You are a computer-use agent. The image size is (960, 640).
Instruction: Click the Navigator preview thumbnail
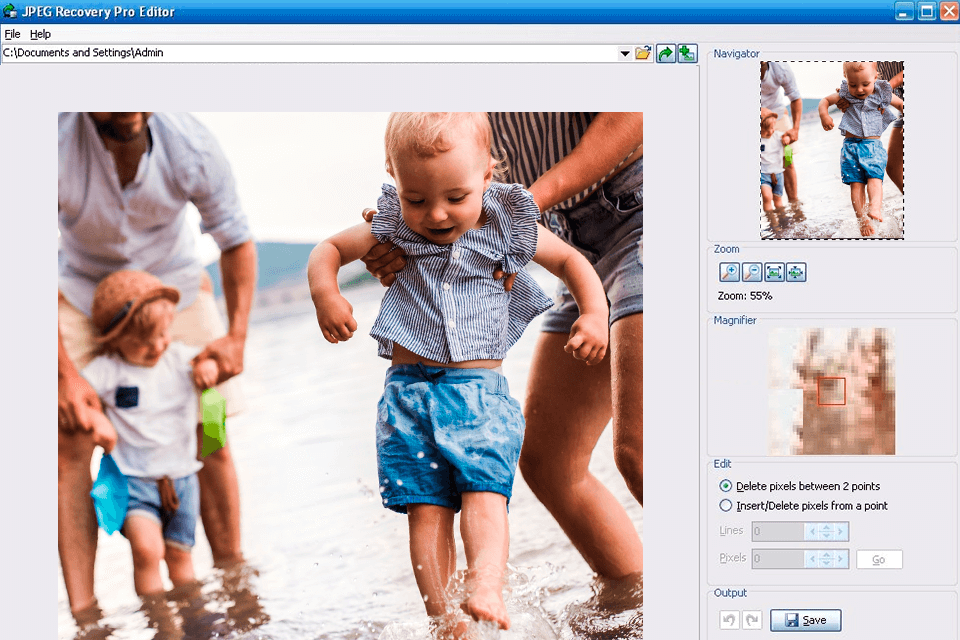click(x=833, y=150)
